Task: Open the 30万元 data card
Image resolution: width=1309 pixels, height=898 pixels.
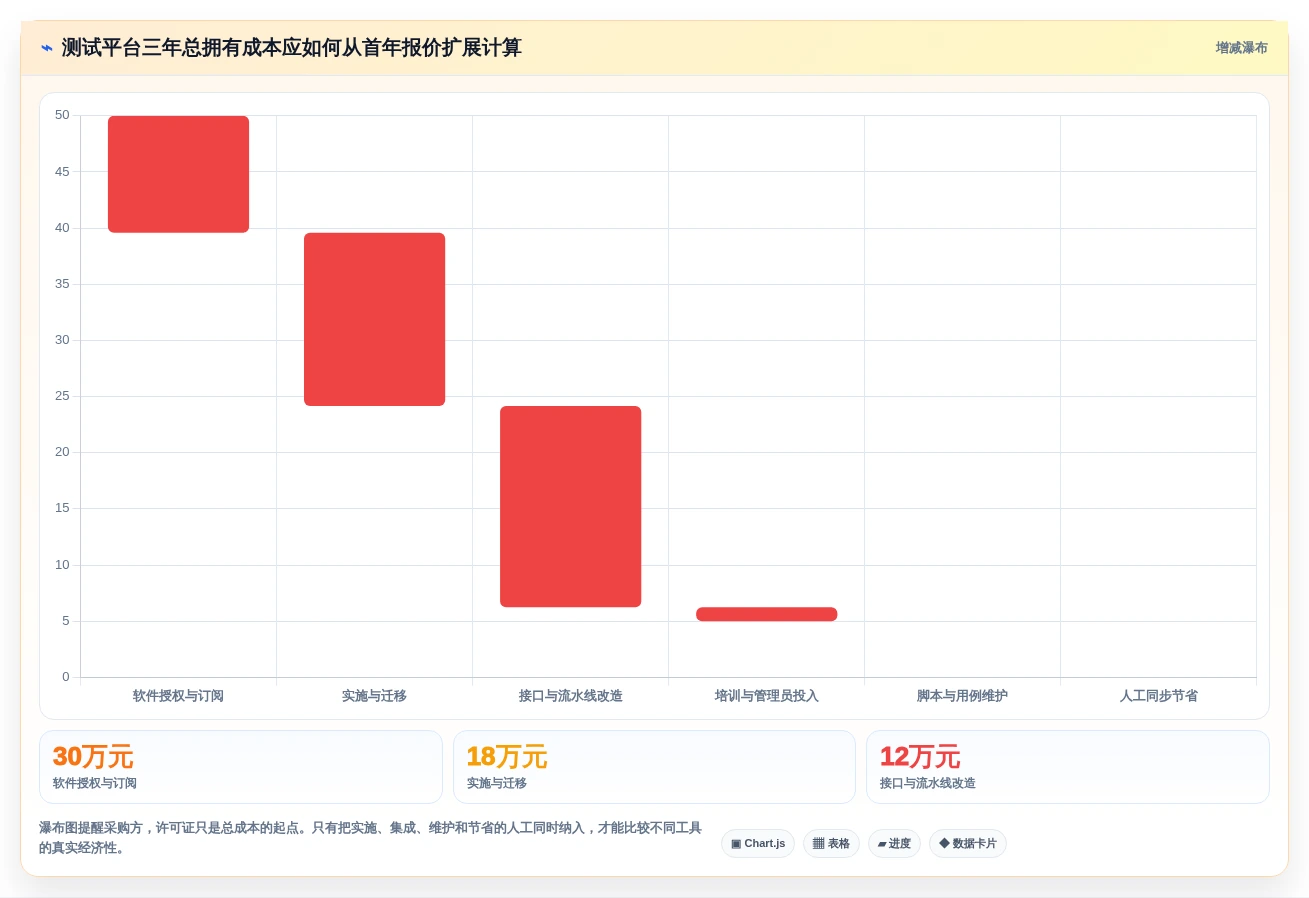Action: point(240,767)
